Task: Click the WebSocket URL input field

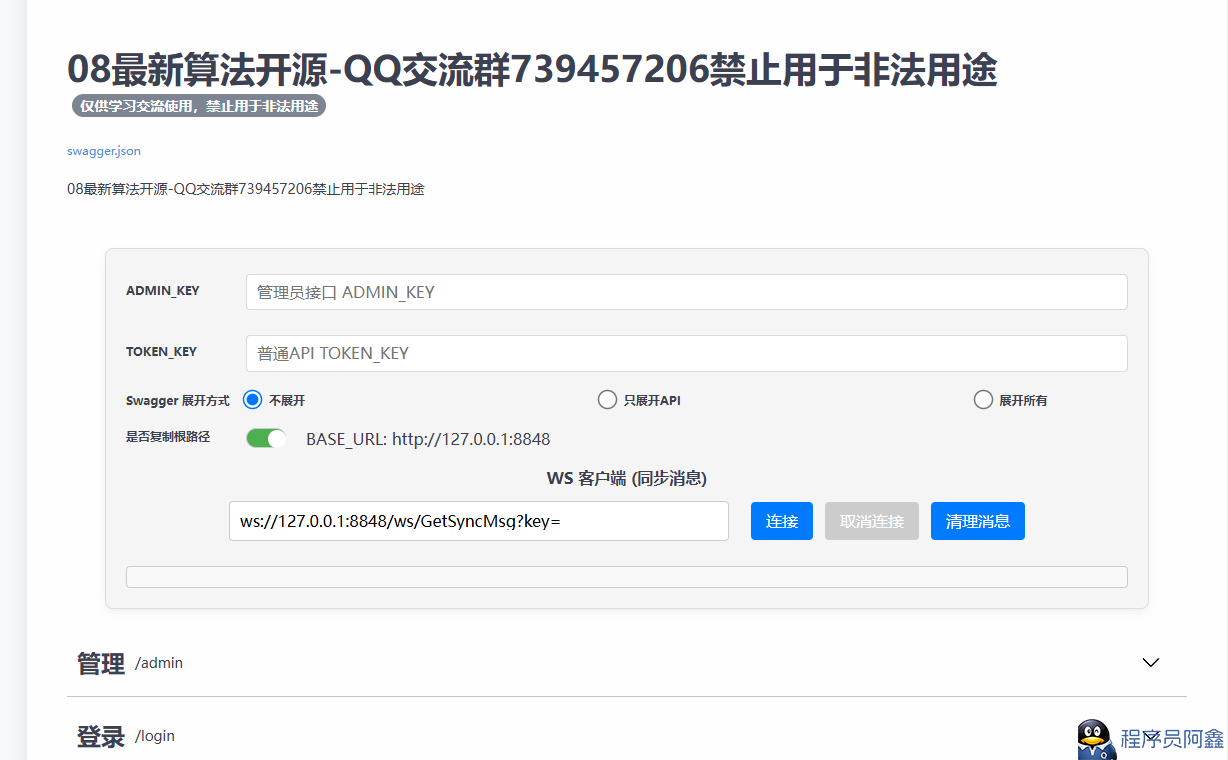Action: (479, 521)
